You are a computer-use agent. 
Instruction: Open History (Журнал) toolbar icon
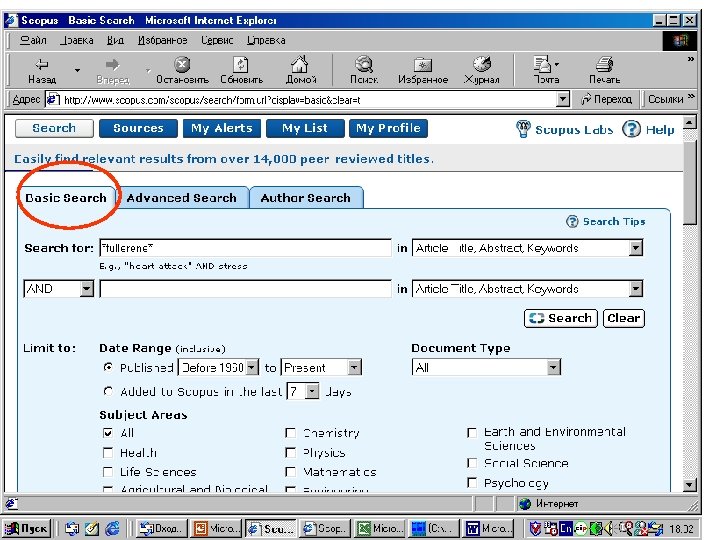482,70
